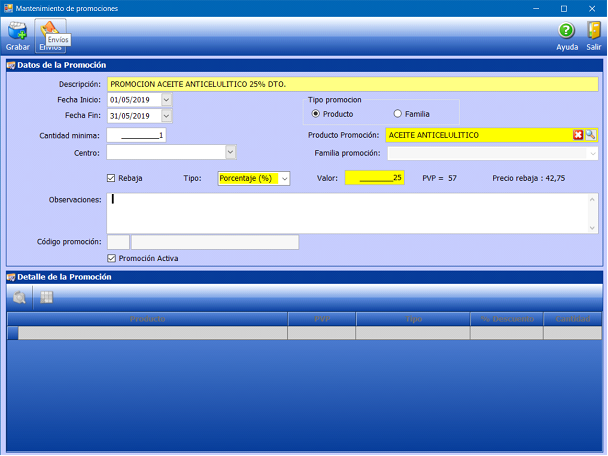The image size is (608, 456).
Task: Click the % Descuento column header
Action: [x=506, y=319]
